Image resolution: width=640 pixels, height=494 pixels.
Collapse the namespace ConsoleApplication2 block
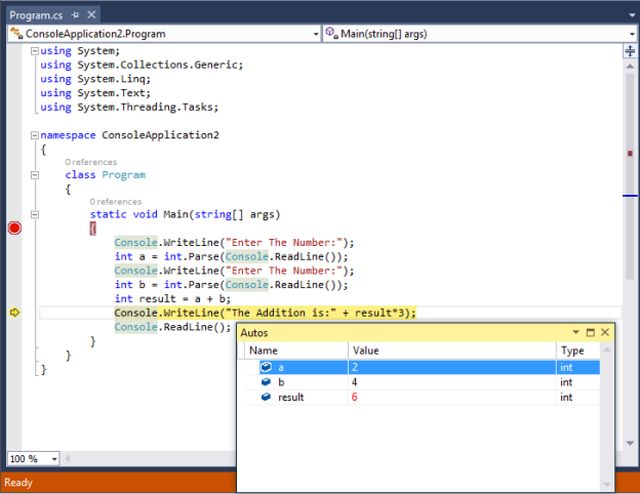pyautogui.click(x=35, y=135)
